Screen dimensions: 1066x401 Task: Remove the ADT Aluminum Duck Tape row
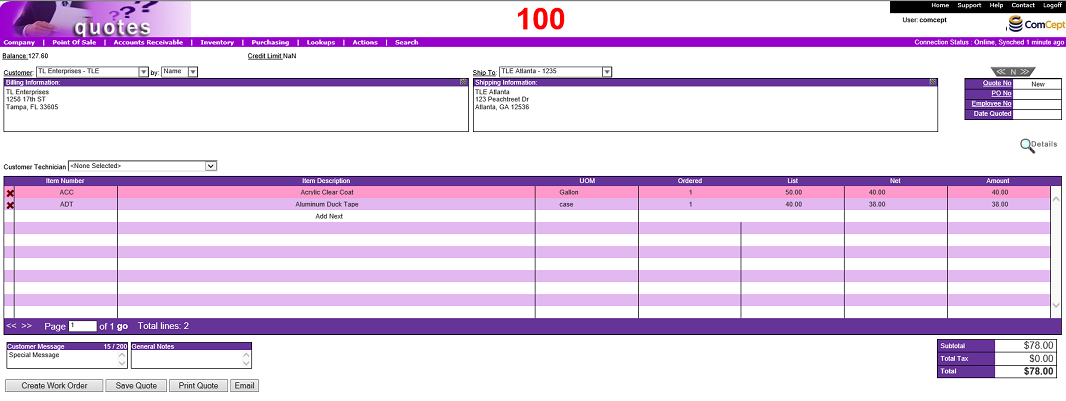(x=11, y=205)
